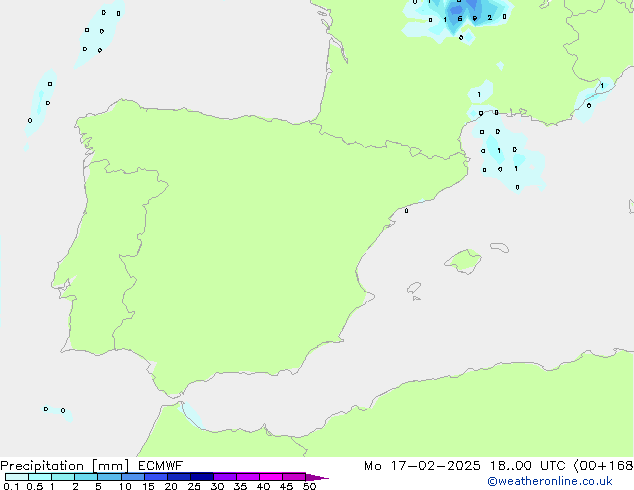634x490 pixels.
Task: Click the Mallorca island on the map
Action: click(463, 261)
